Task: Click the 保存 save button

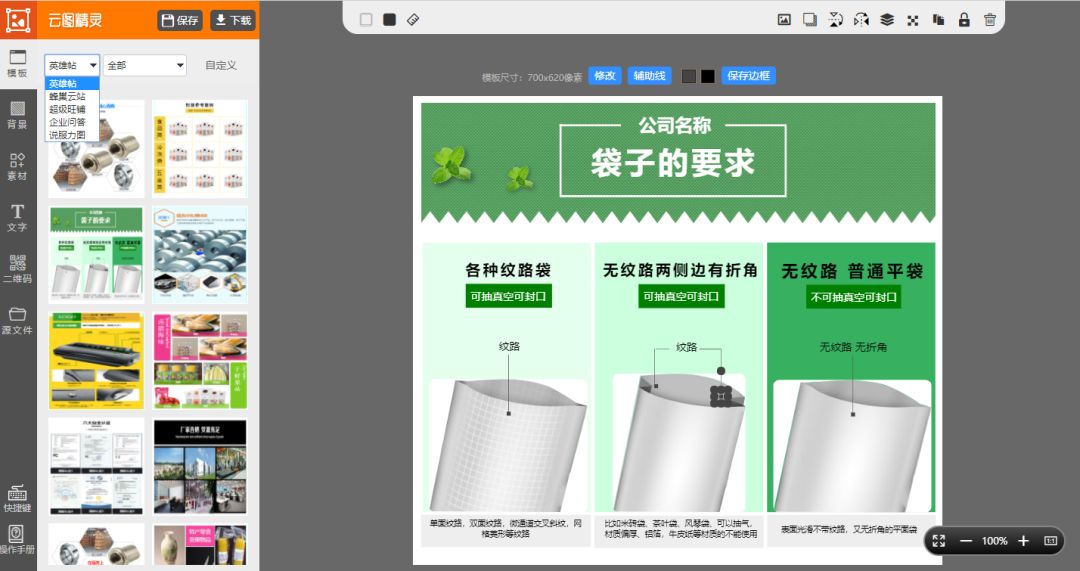Action: tap(180, 21)
